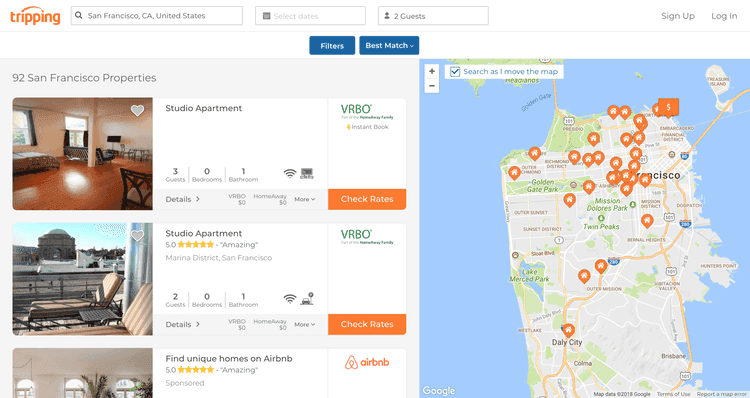This screenshot has height=398, width=750.
Task: Zoom in the map with plus button
Action: (x=431, y=71)
